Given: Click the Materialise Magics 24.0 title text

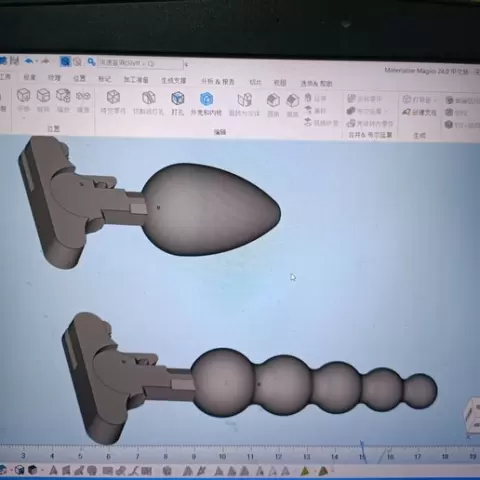Looking at the screenshot, I should pos(426,71).
